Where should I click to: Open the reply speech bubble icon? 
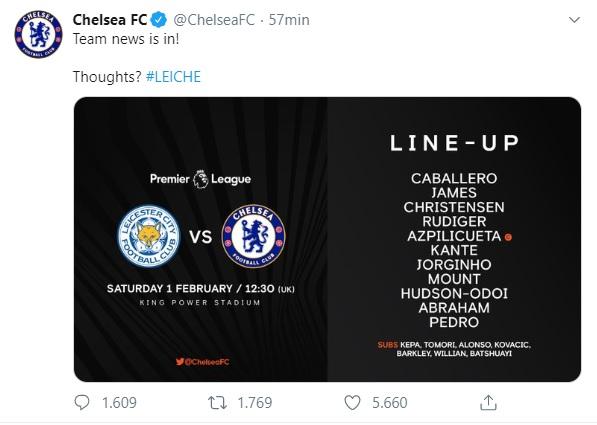[x=82, y=403]
